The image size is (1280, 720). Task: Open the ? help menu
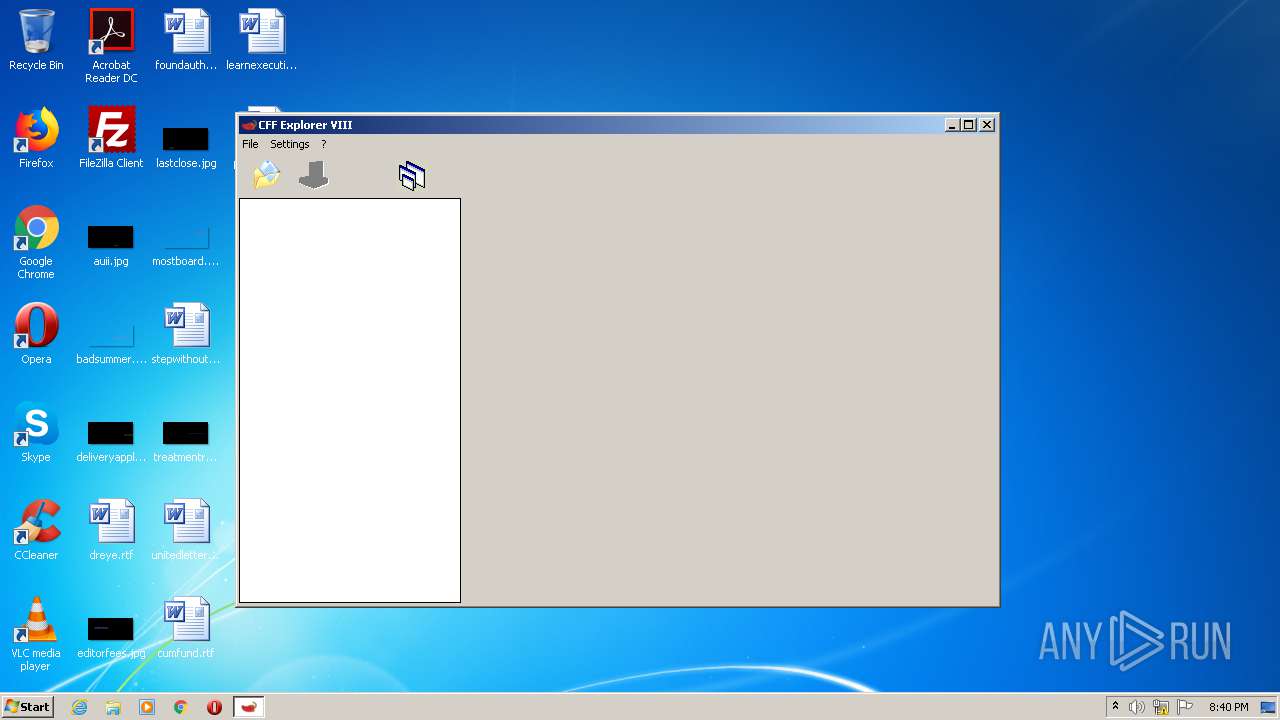coord(323,144)
